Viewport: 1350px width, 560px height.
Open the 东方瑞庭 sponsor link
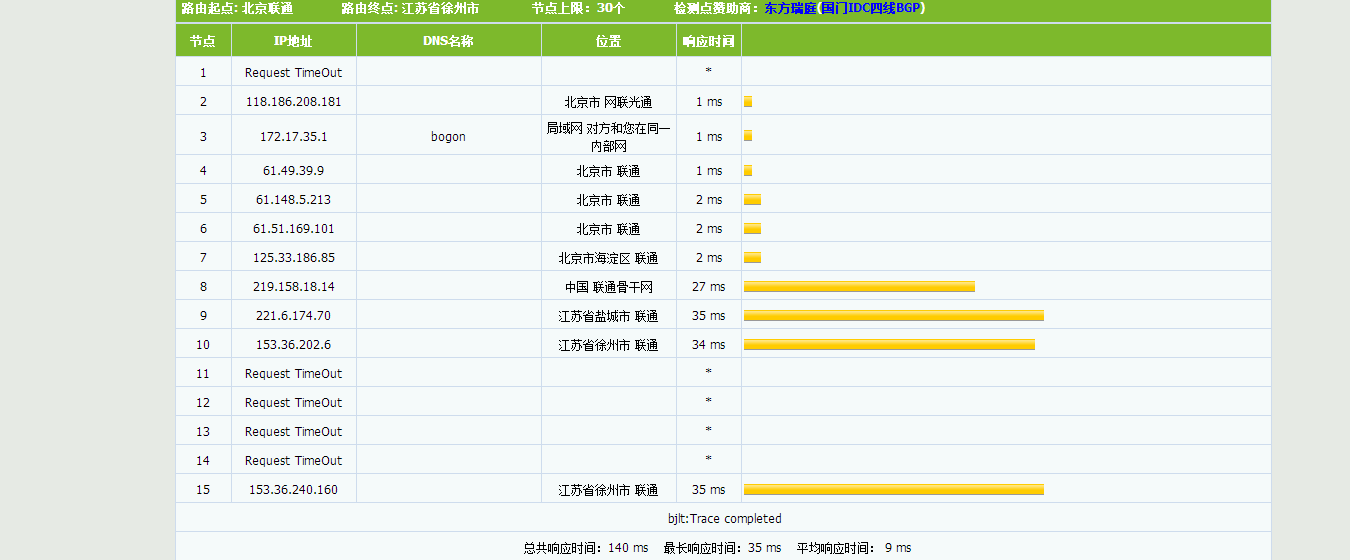pyautogui.click(x=790, y=8)
